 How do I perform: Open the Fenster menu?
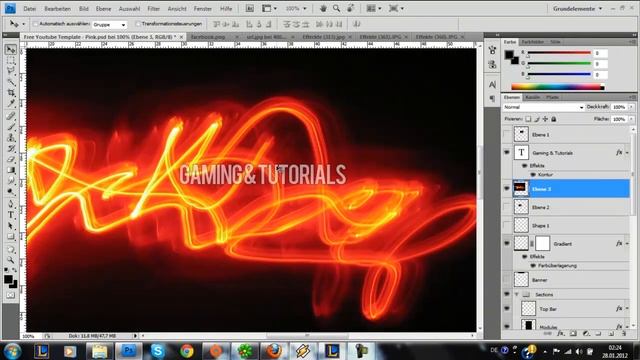coord(203,9)
